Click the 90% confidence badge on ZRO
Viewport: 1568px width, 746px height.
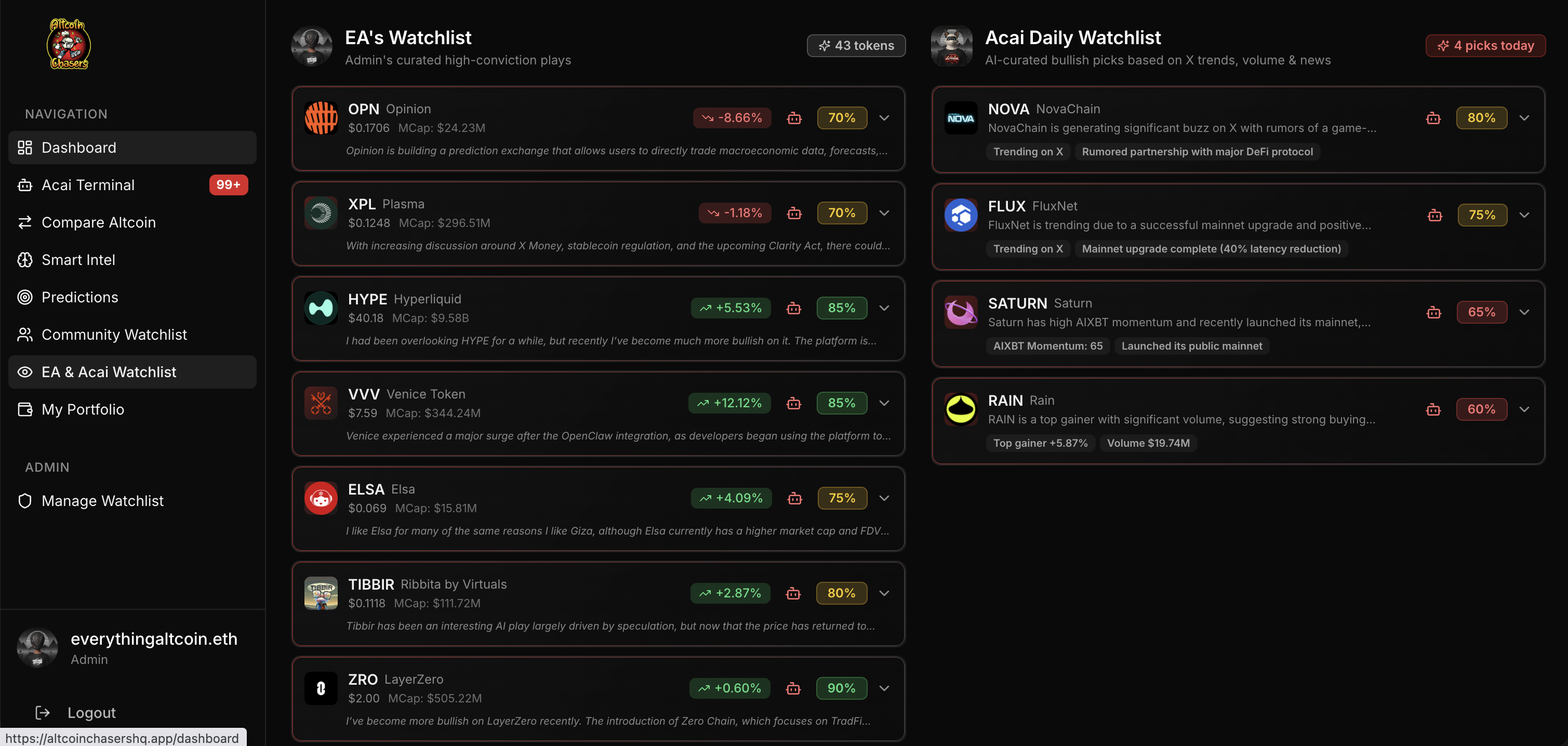(x=842, y=688)
